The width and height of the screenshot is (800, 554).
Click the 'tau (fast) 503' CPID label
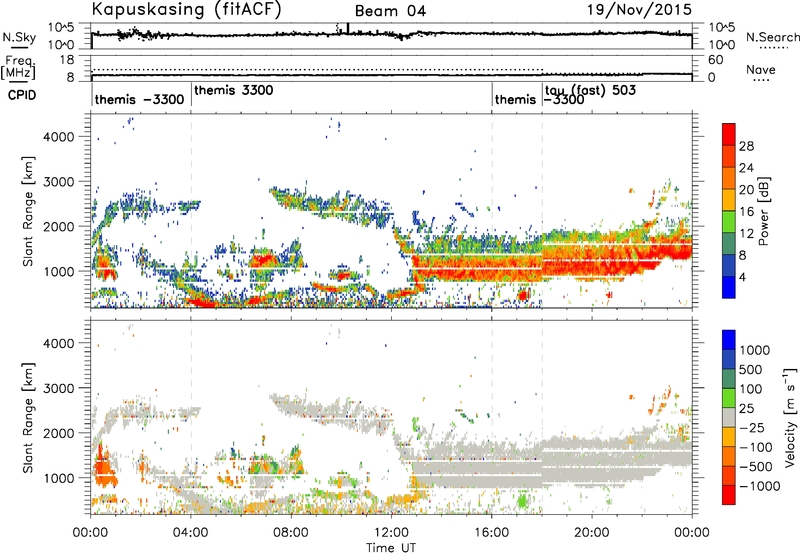click(590, 90)
